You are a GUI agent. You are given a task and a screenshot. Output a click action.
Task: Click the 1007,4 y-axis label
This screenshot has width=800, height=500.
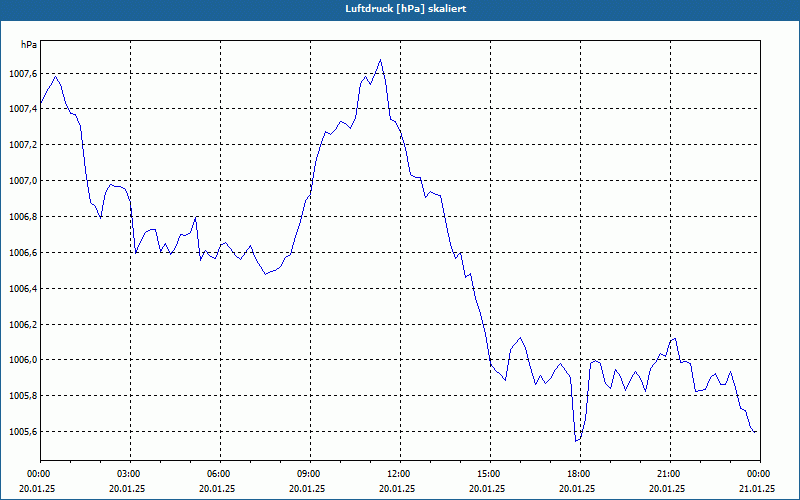pyautogui.click(x=23, y=109)
